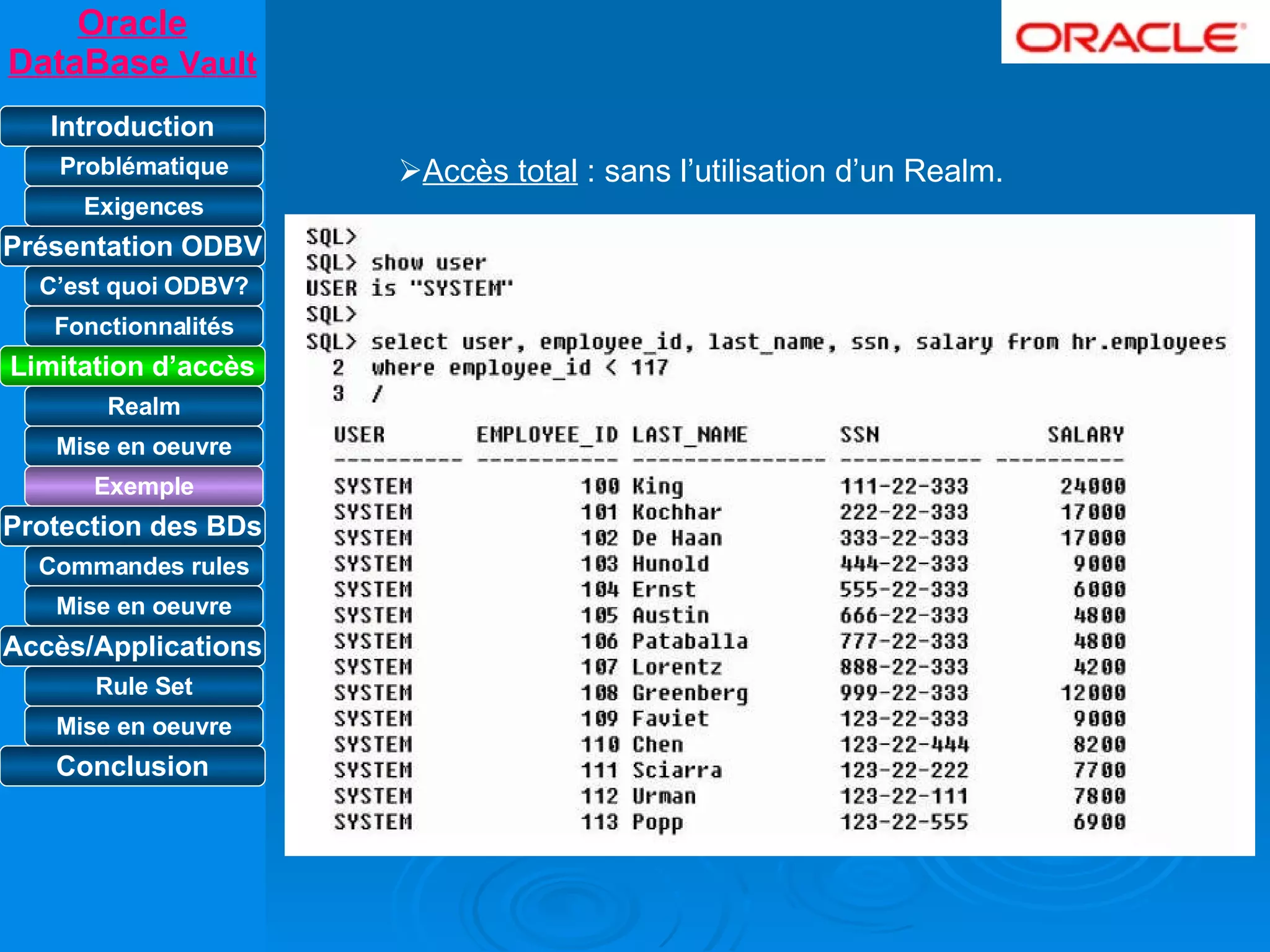Click the SALARY column header
The width and height of the screenshot is (1270, 952).
click(1086, 434)
